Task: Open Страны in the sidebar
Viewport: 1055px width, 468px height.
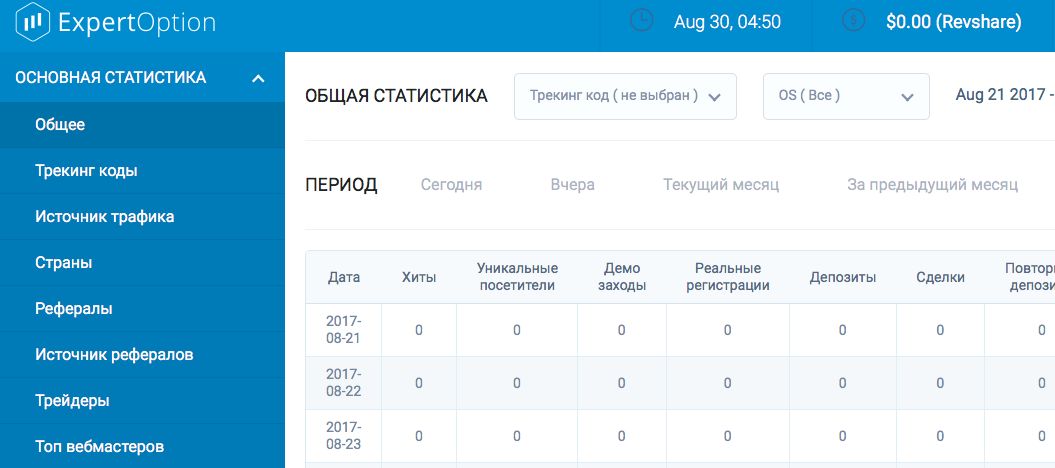Action: tap(142, 262)
